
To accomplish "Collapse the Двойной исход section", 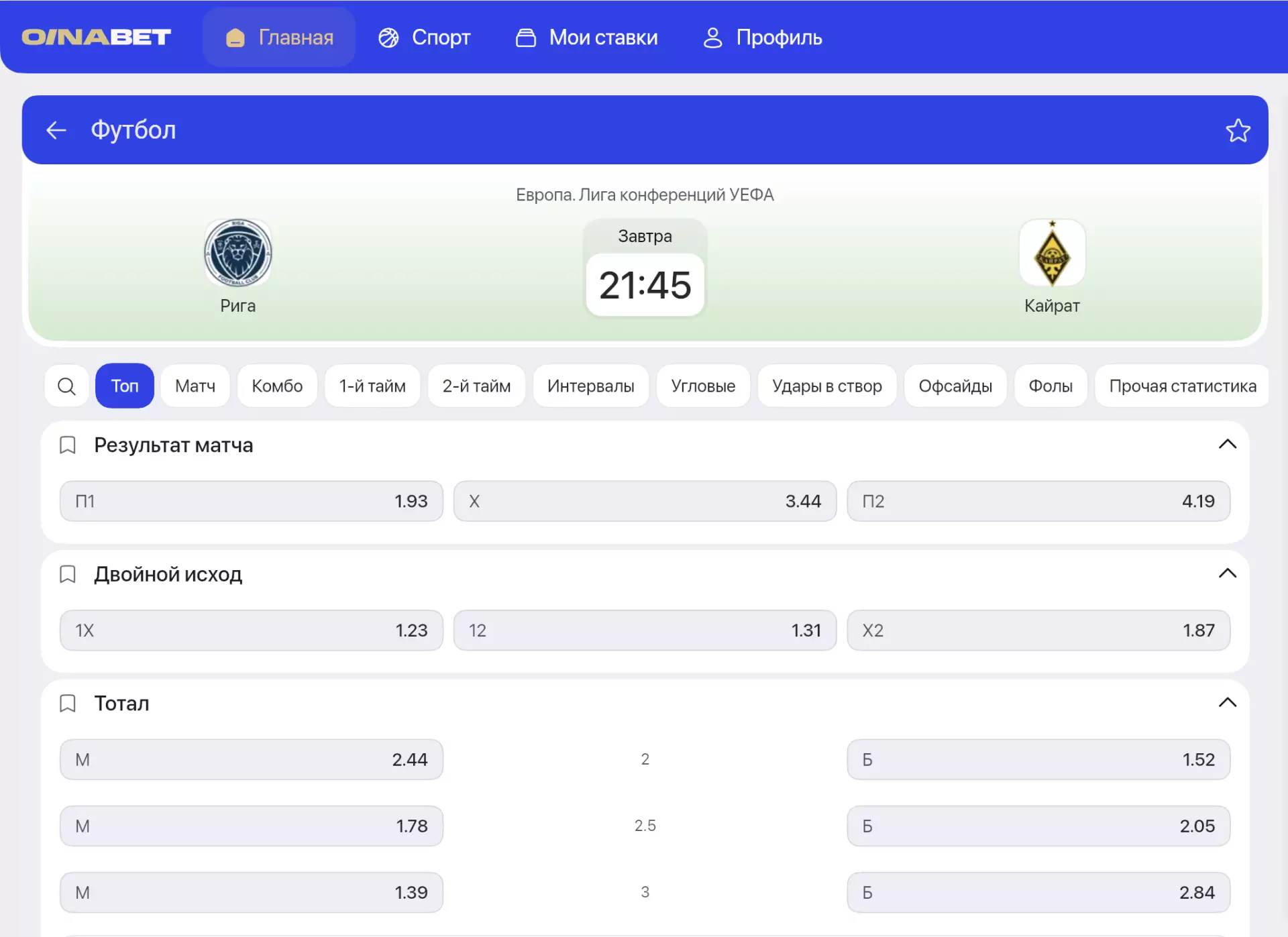I will (x=1227, y=573).
